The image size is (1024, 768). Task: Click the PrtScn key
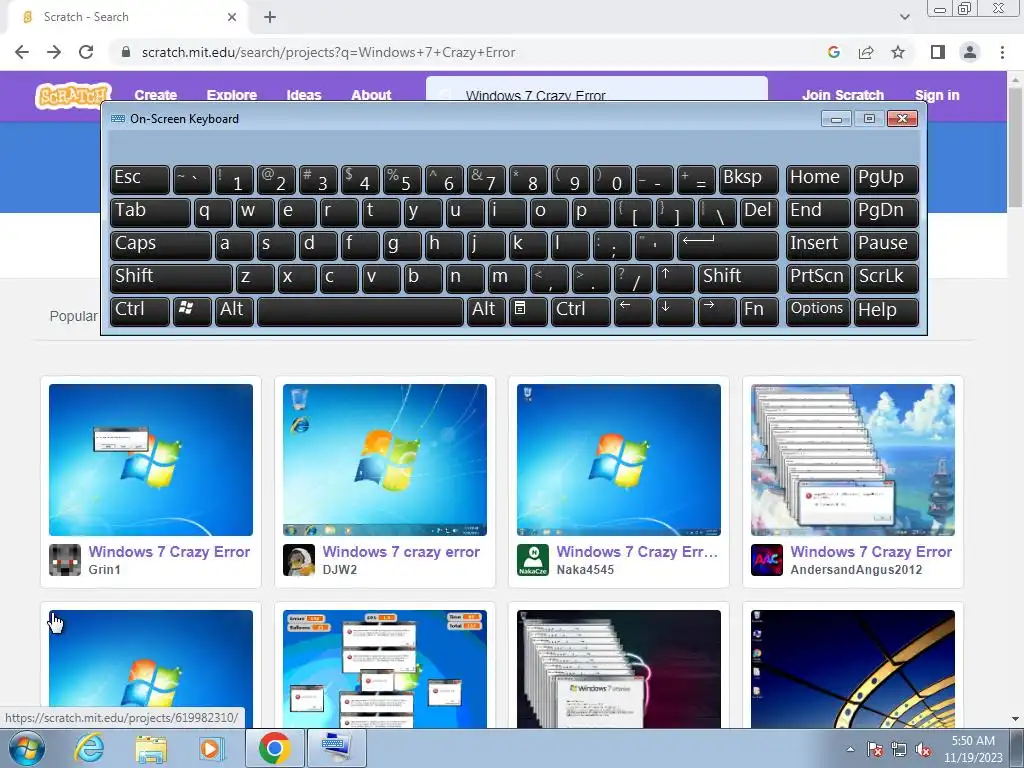pyautogui.click(x=818, y=278)
